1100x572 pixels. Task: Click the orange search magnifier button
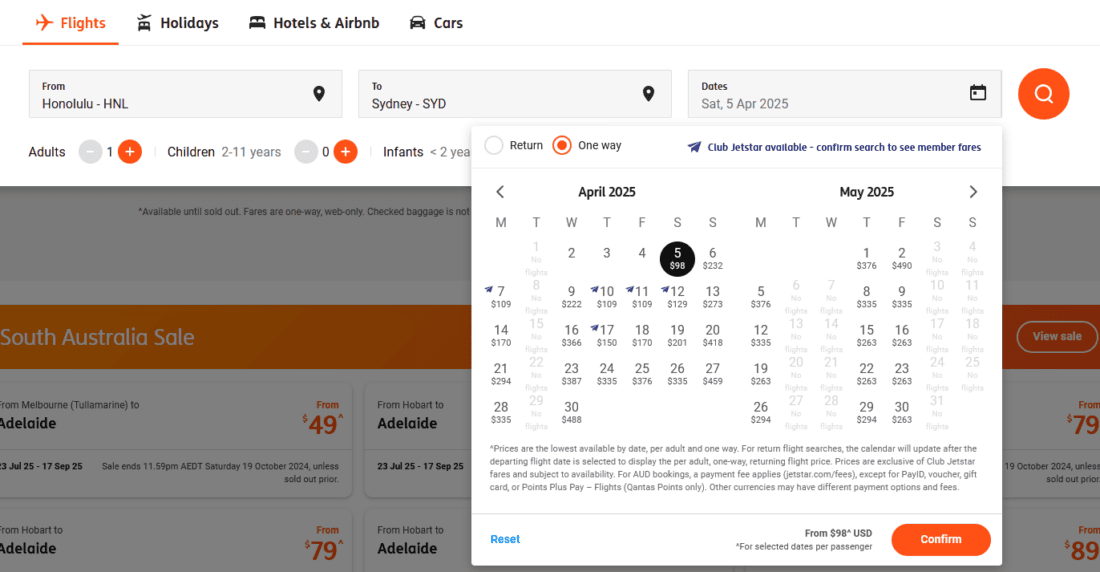(1043, 94)
